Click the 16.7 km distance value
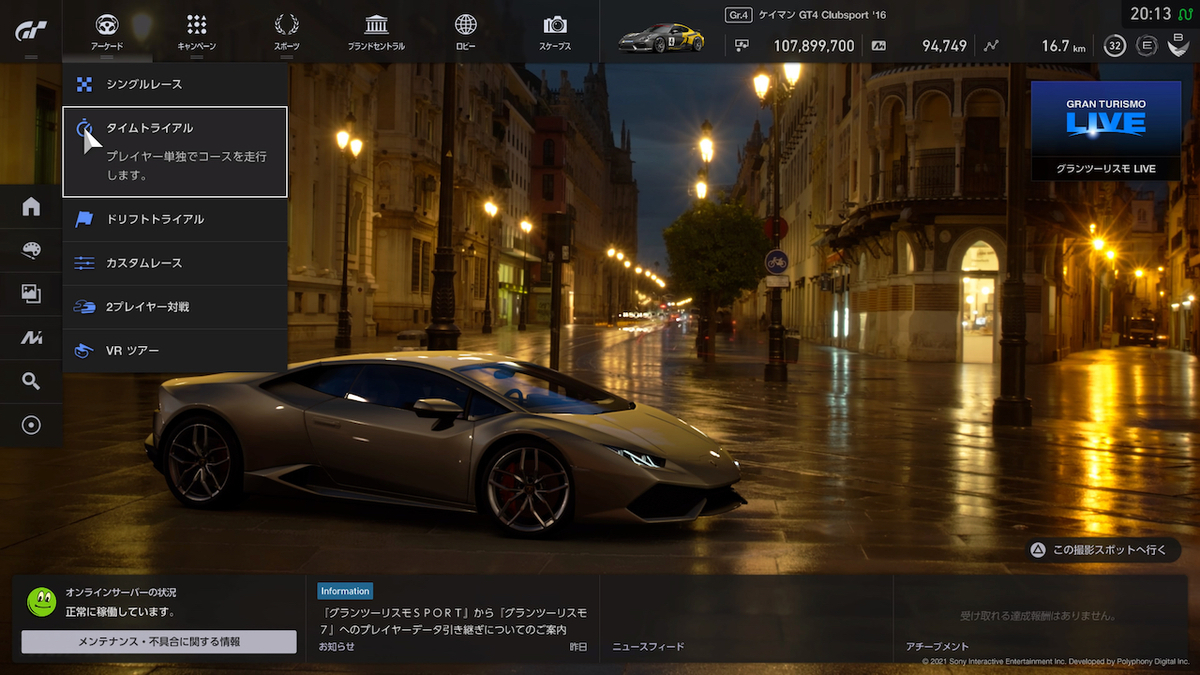The image size is (1200, 675). [x=1064, y=46]
